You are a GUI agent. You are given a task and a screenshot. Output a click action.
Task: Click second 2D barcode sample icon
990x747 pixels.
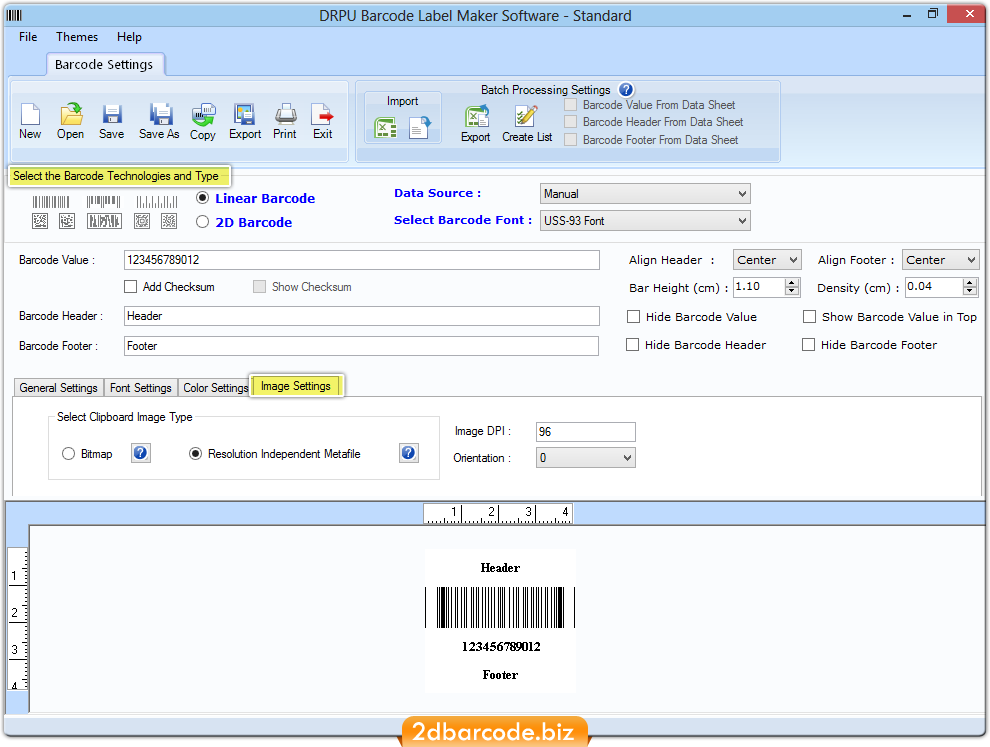(x=67, y=221)
